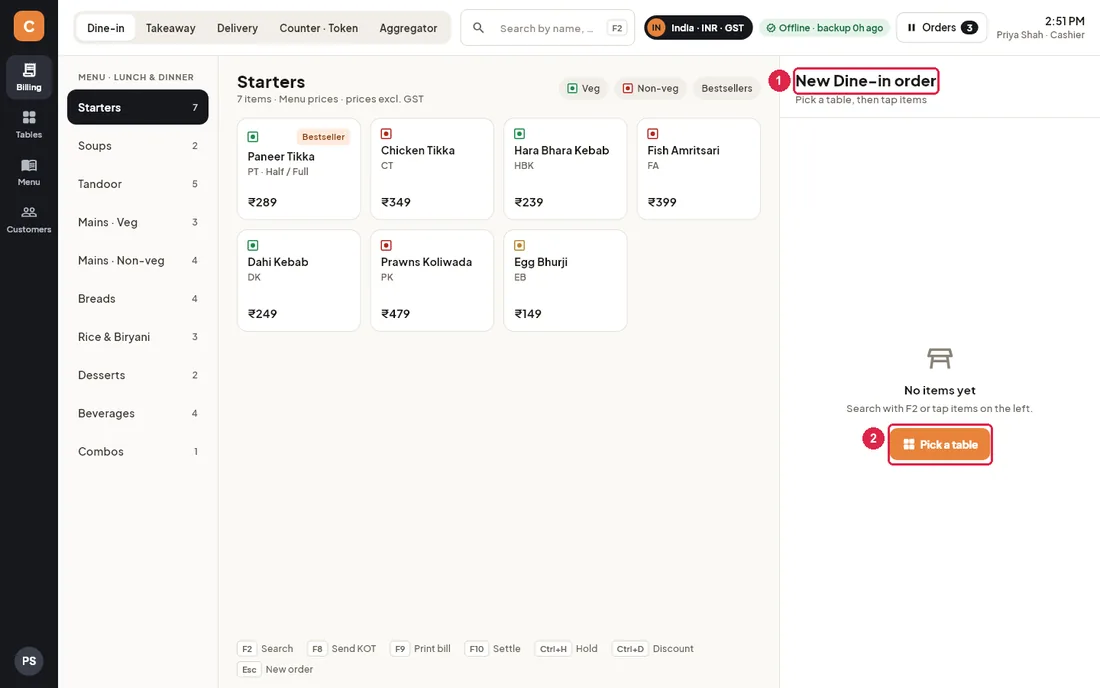The height and width of the screenshot is (688, 1100).
Task: Click the Offline backup status badge
Action: (824, 28)
